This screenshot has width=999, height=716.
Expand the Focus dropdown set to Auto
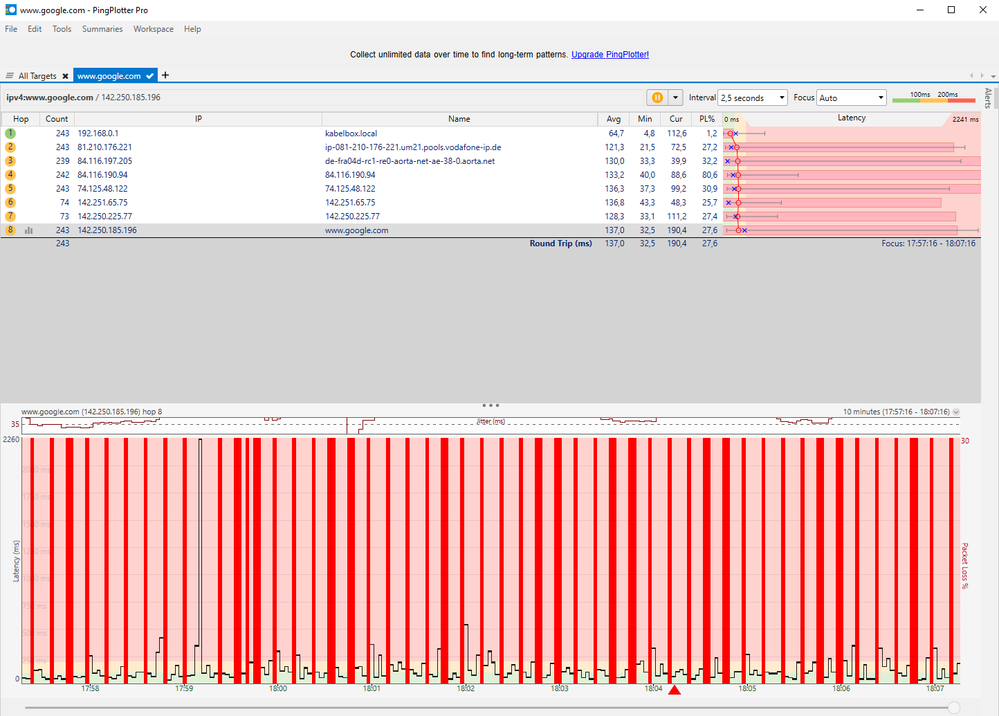coord(851,97)
